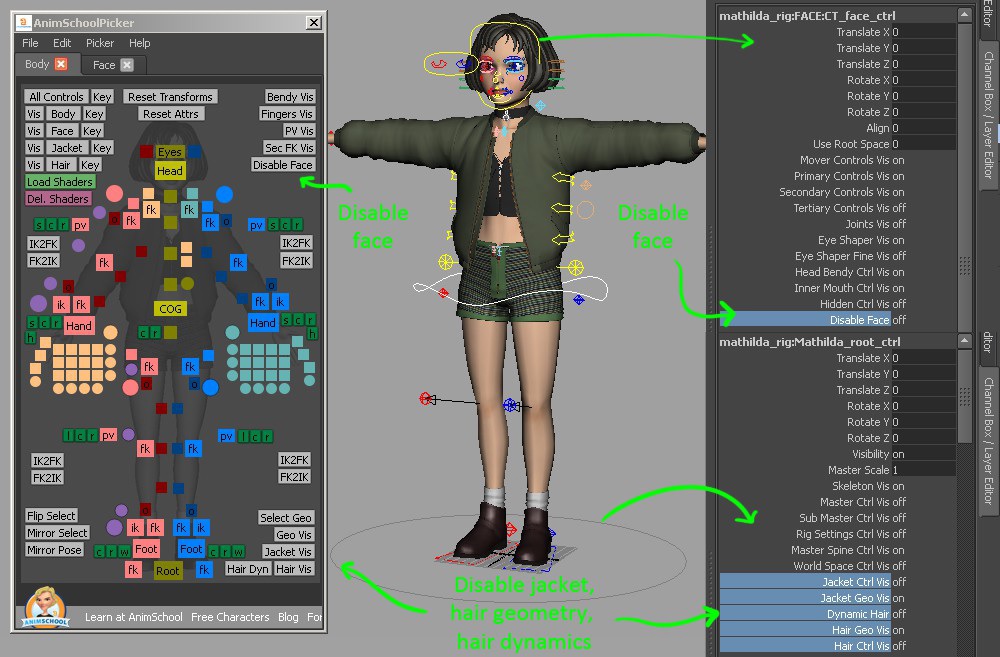Viewport: 1000px width, 657px height.
Task: Select the Disable Face attribute in the channel box
Action: [805, 320]
